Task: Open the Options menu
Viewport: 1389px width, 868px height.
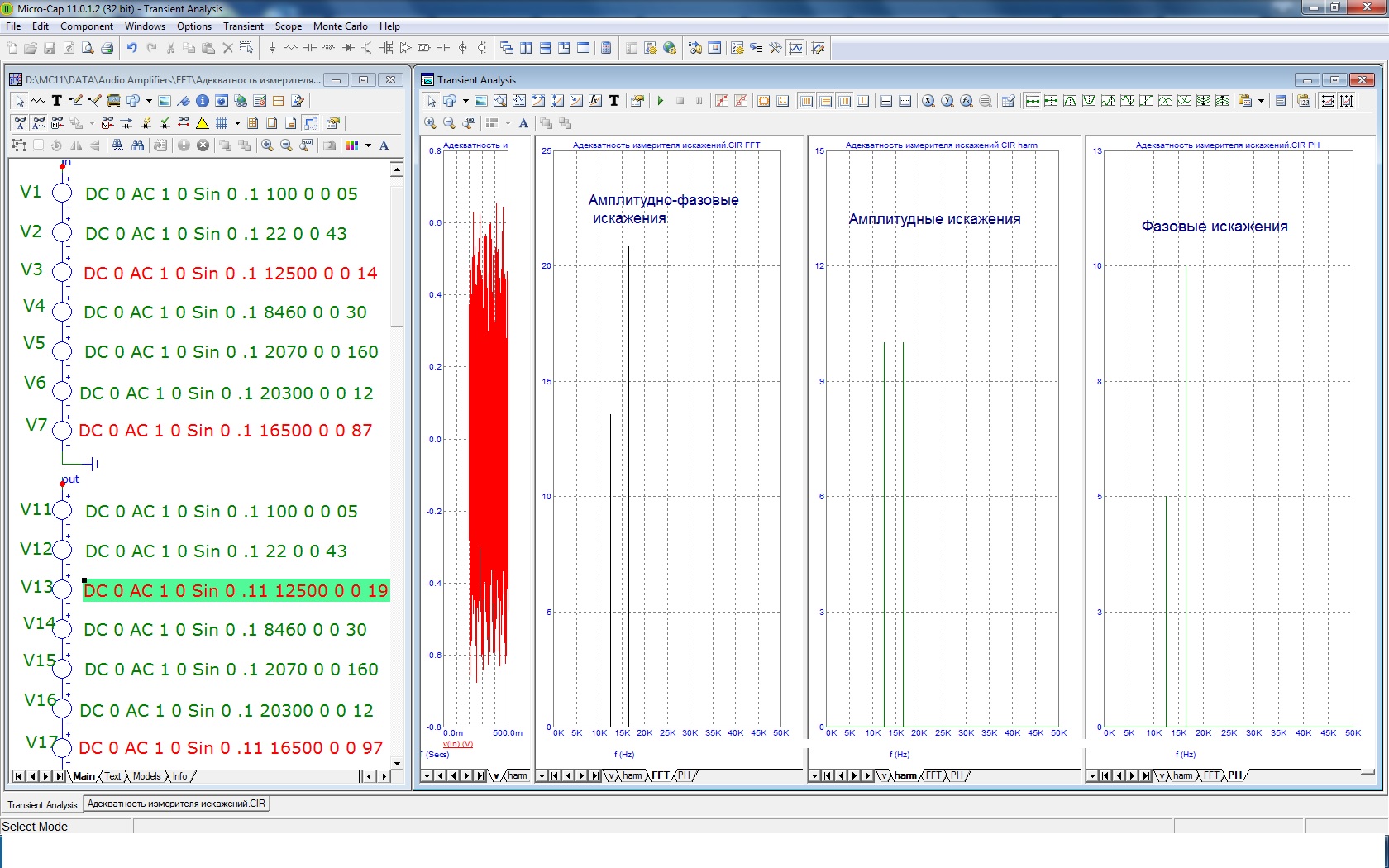Action: (194, 26)
